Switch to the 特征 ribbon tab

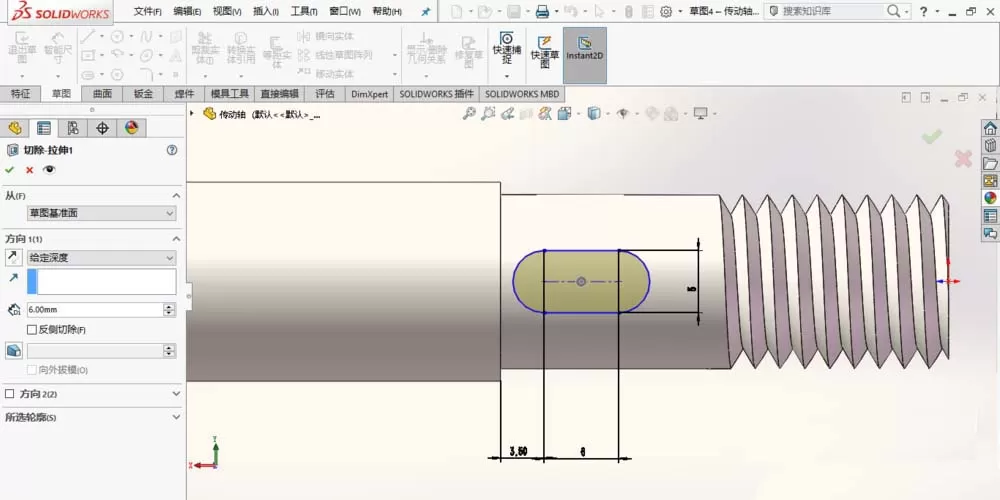20,94
